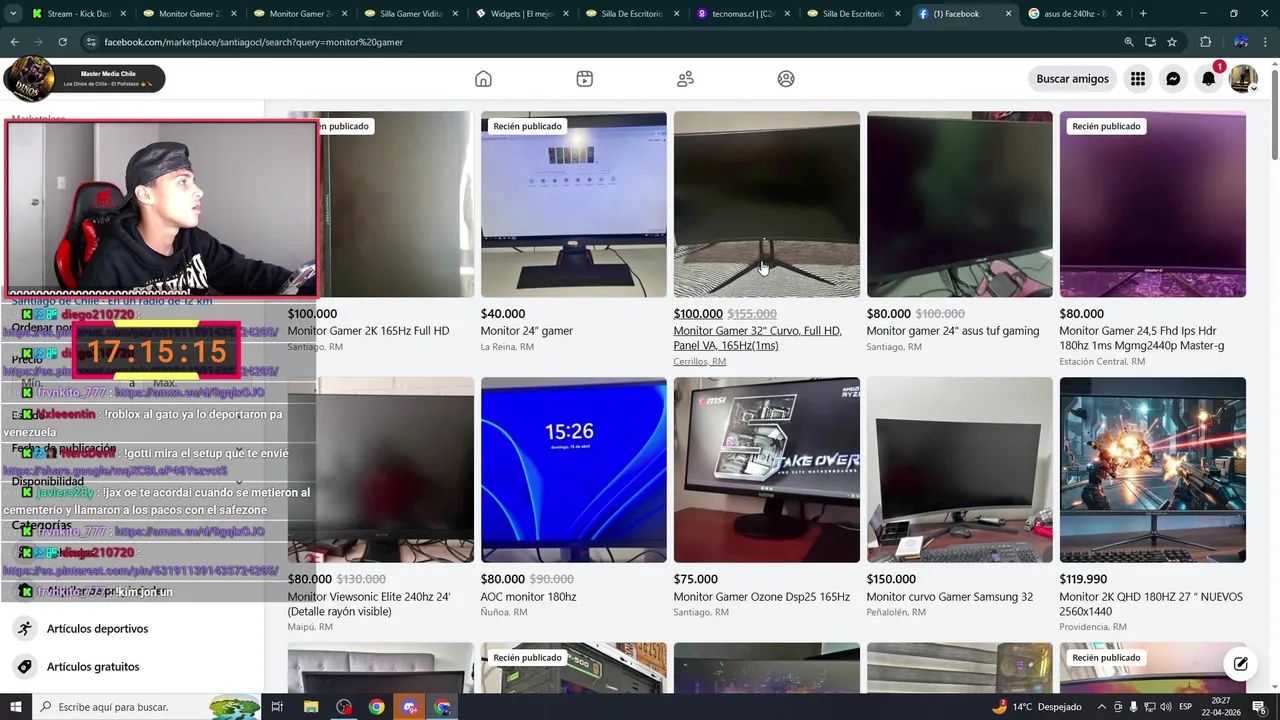Viewport: 1280px width, 720px height.
Task: Open a new browser tab
Action: [1143, 14]
